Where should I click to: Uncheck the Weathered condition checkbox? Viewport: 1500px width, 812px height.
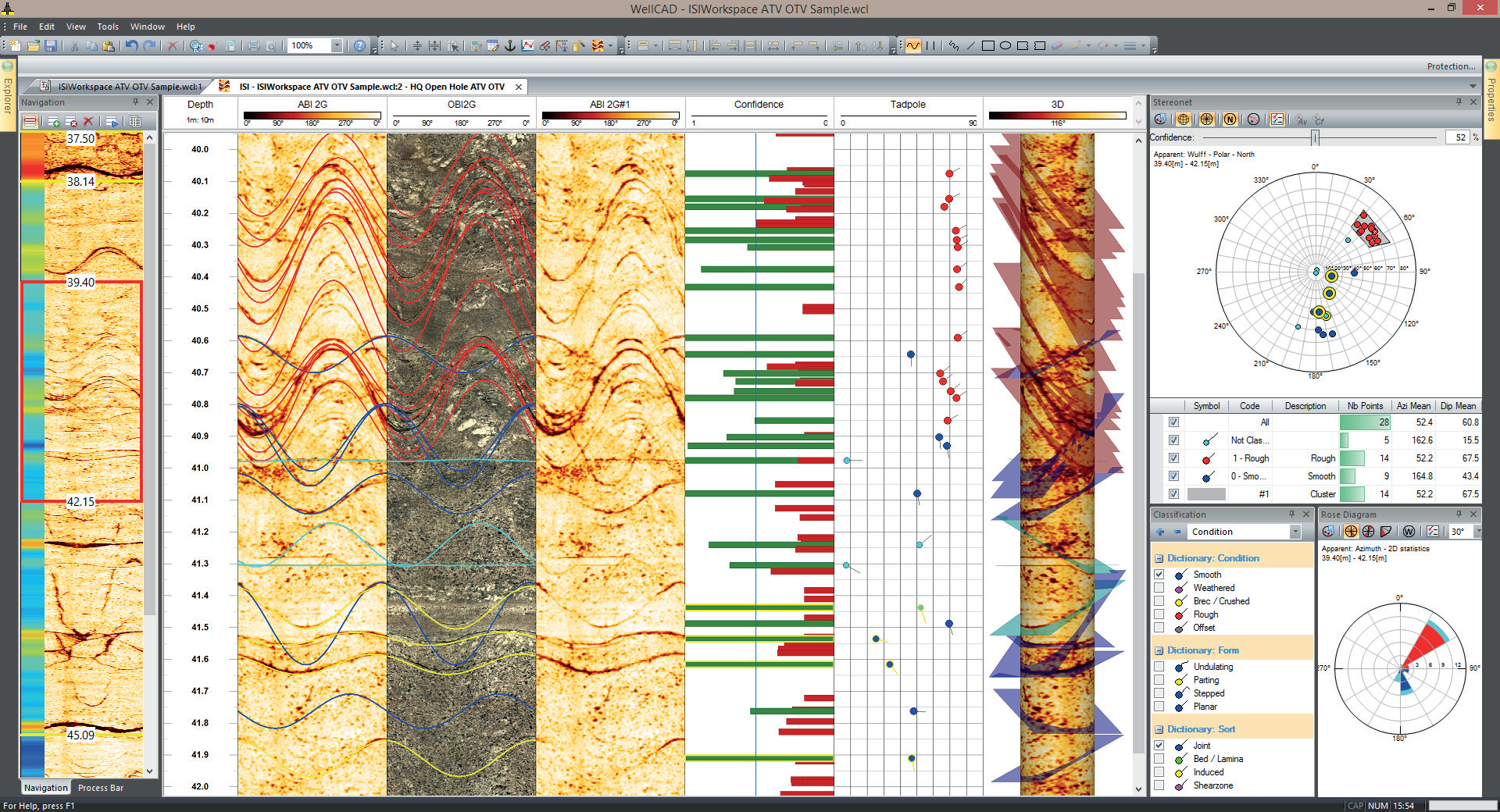point(1159,588)
